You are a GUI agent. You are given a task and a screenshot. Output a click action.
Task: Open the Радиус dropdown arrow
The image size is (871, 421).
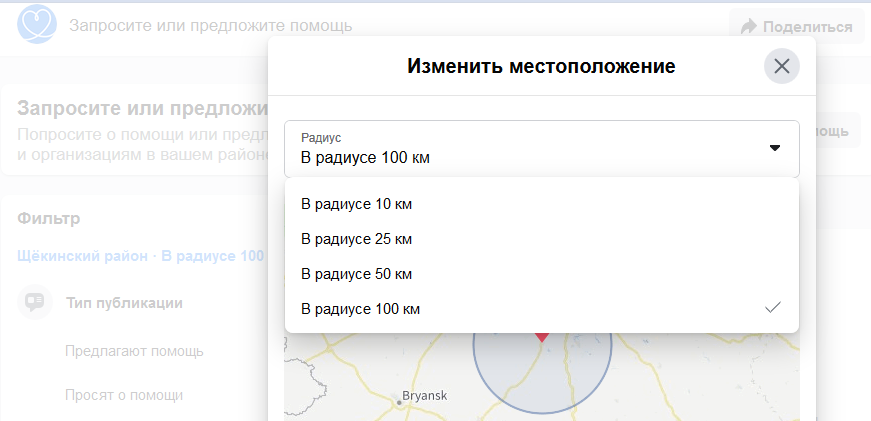pyautogui.click(x=775, y=148)
